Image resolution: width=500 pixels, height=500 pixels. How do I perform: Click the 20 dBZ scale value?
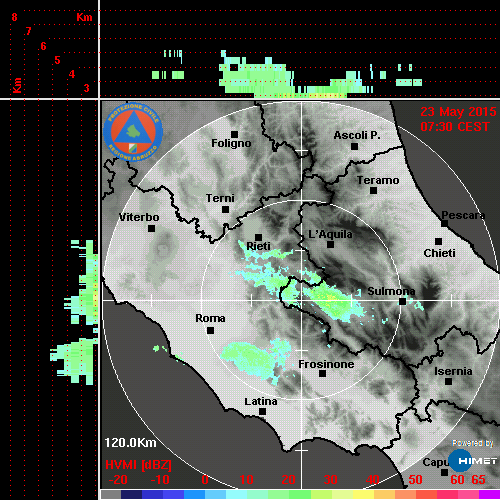coord(288,480)
